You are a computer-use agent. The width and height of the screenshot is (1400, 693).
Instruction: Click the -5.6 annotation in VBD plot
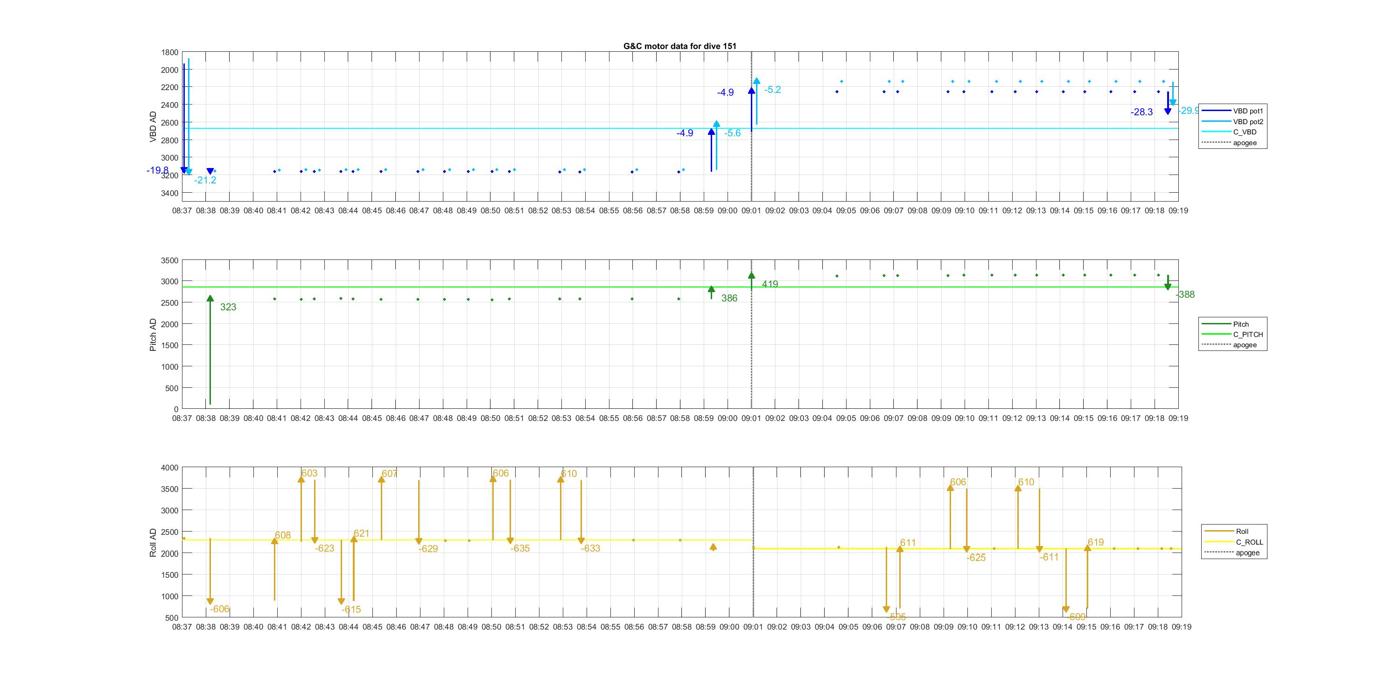click(733, 133)
